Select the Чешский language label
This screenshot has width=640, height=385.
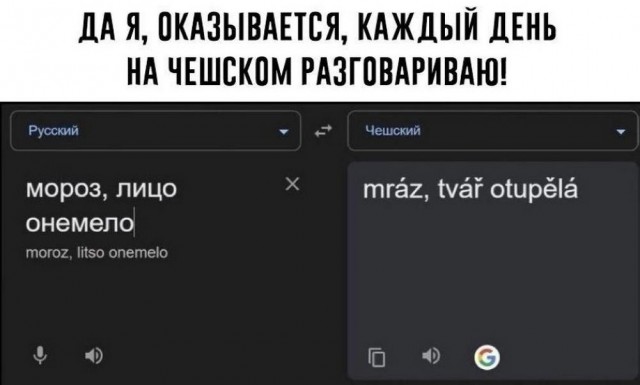click(x=393, y=131)
